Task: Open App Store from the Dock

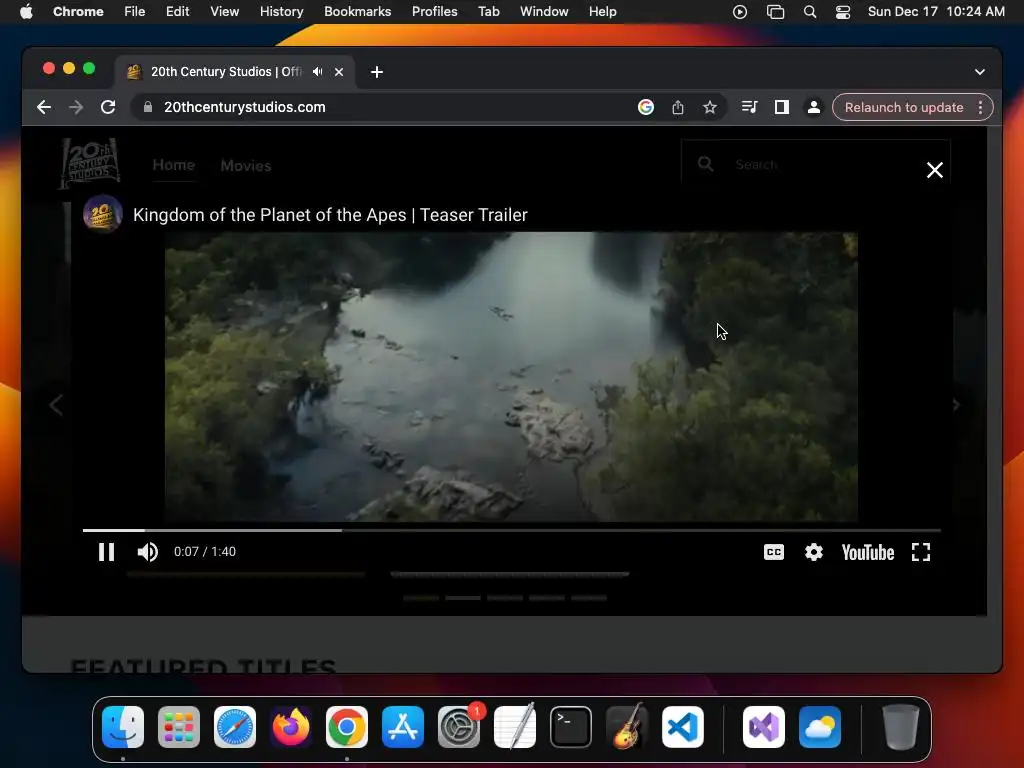Action: (x=403, y=727)
